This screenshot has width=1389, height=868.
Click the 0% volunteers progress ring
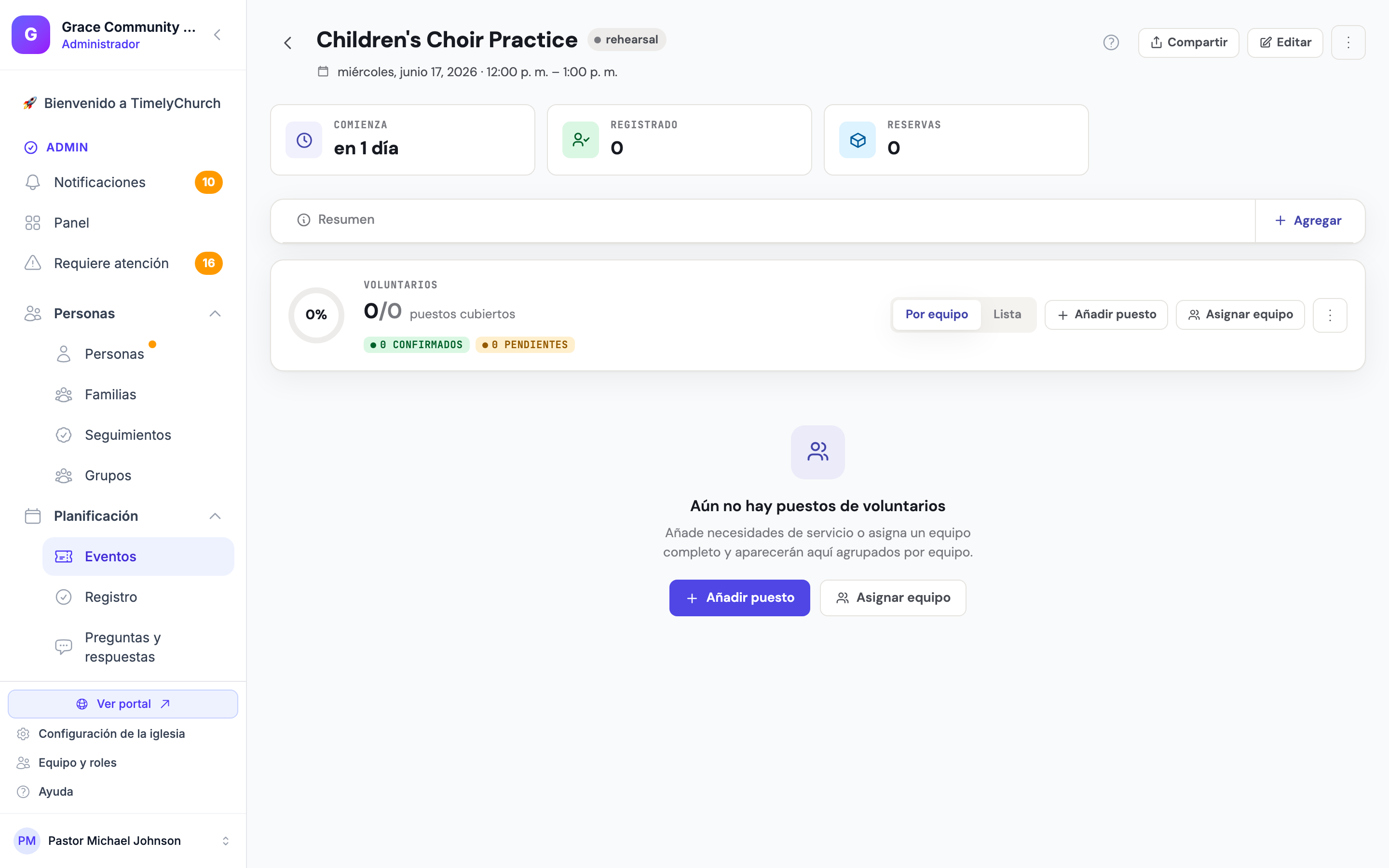[x=316, y=315]
